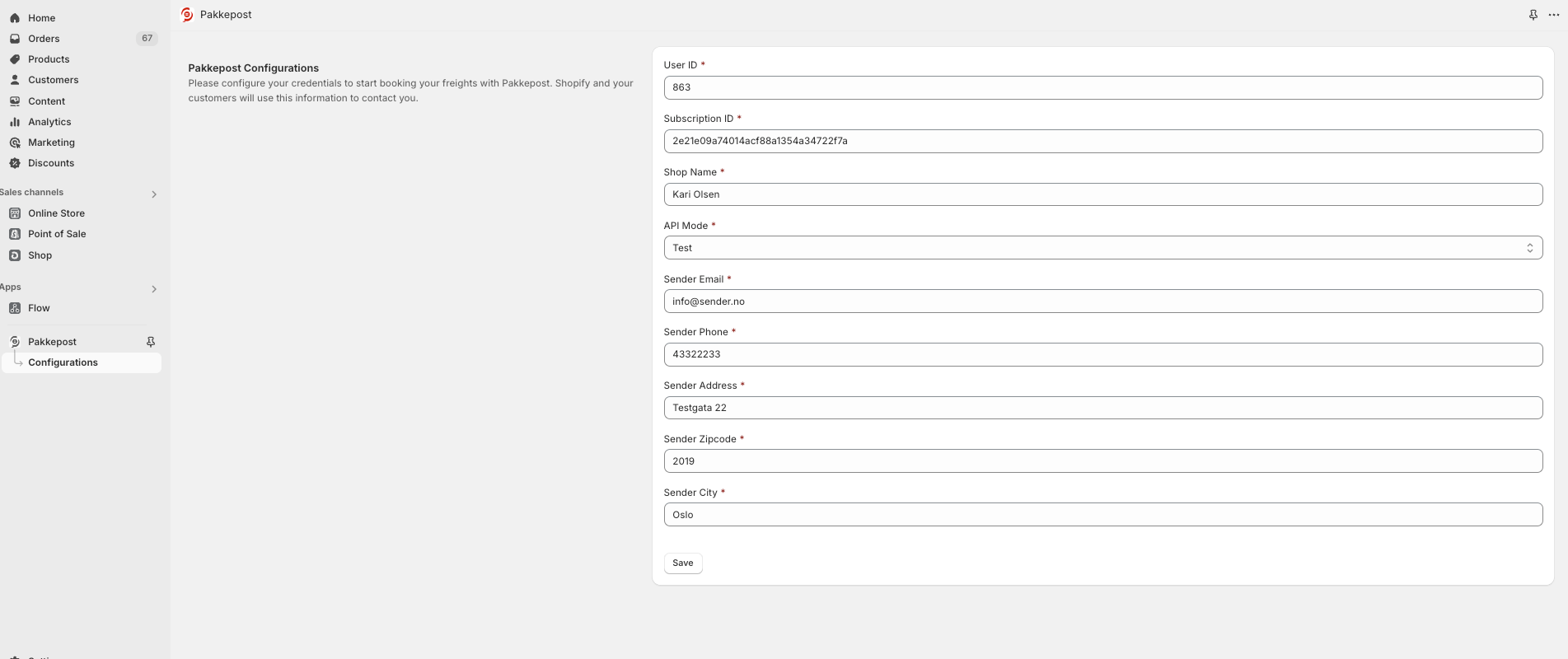This screenshot has width=1568, height=659.
Task: Open the API Mode dropdown
Action: pos(1102,248)
